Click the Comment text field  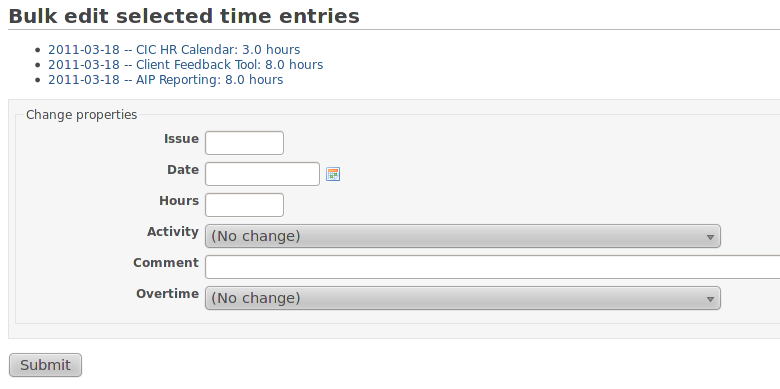click(x=492, y=267)
